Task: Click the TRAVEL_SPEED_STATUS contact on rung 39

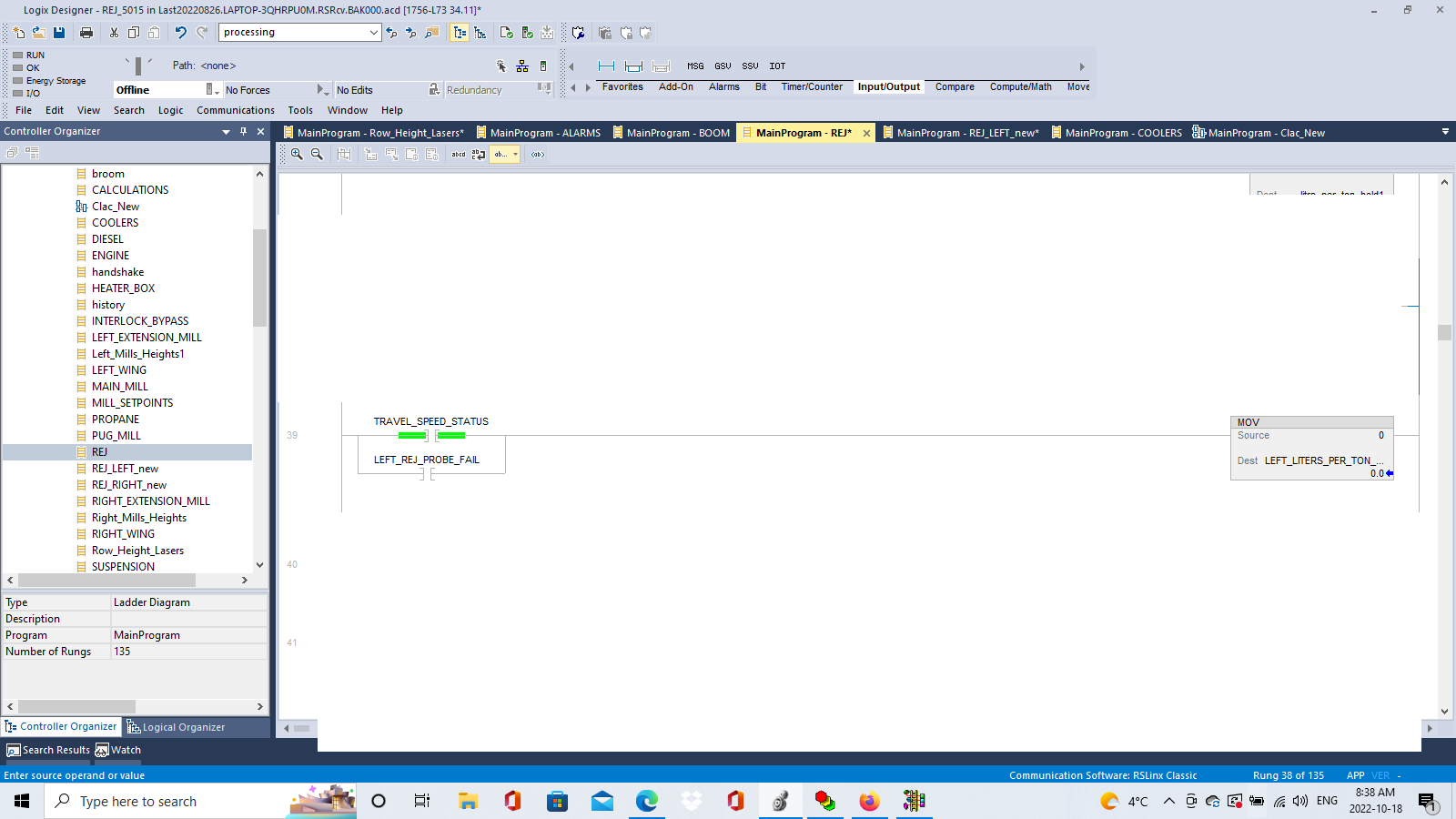Action: 431,436
